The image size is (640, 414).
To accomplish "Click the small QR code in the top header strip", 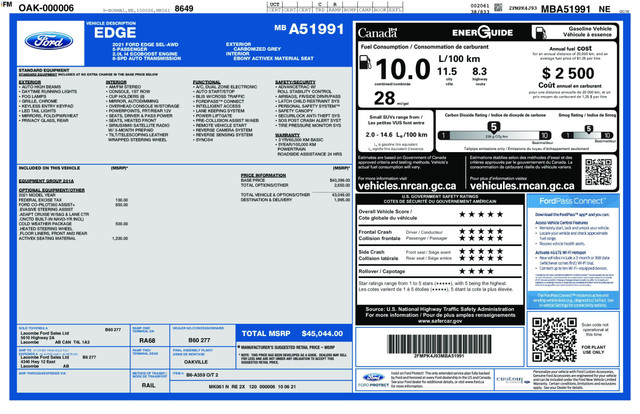I will point(498,7).
